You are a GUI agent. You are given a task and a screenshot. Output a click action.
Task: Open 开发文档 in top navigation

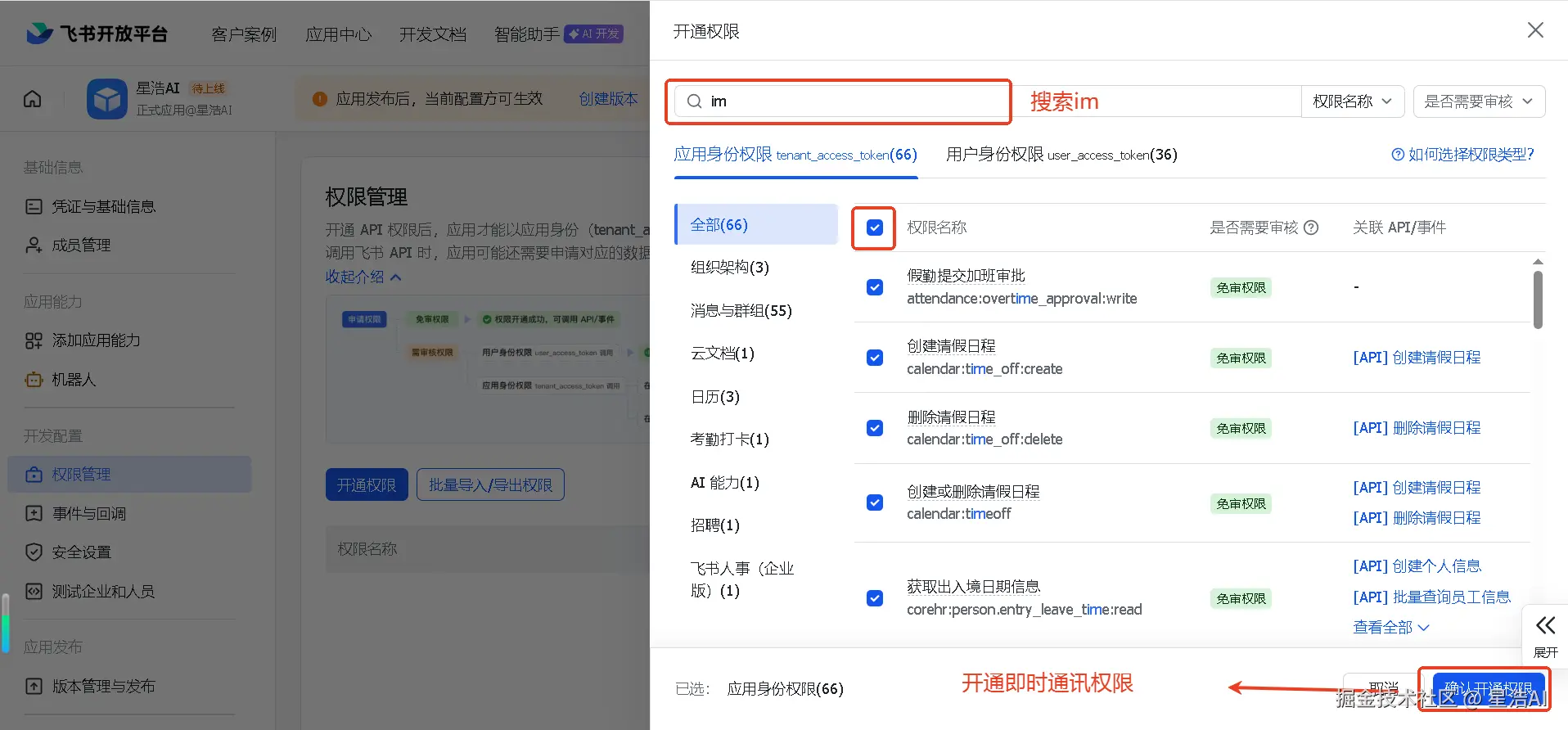coord(433,34)
